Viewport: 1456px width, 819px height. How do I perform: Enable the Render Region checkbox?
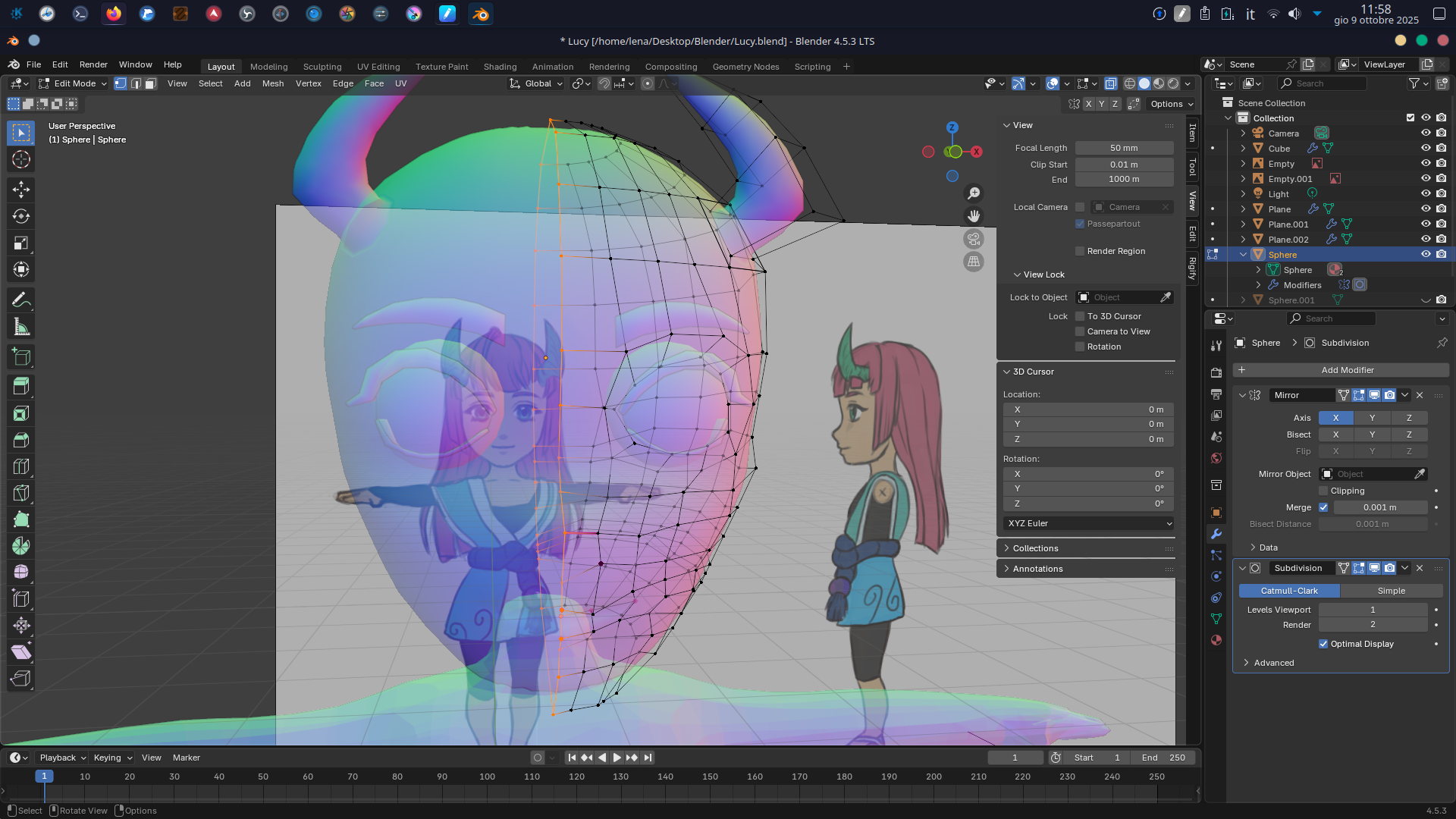pos(1080,251)
